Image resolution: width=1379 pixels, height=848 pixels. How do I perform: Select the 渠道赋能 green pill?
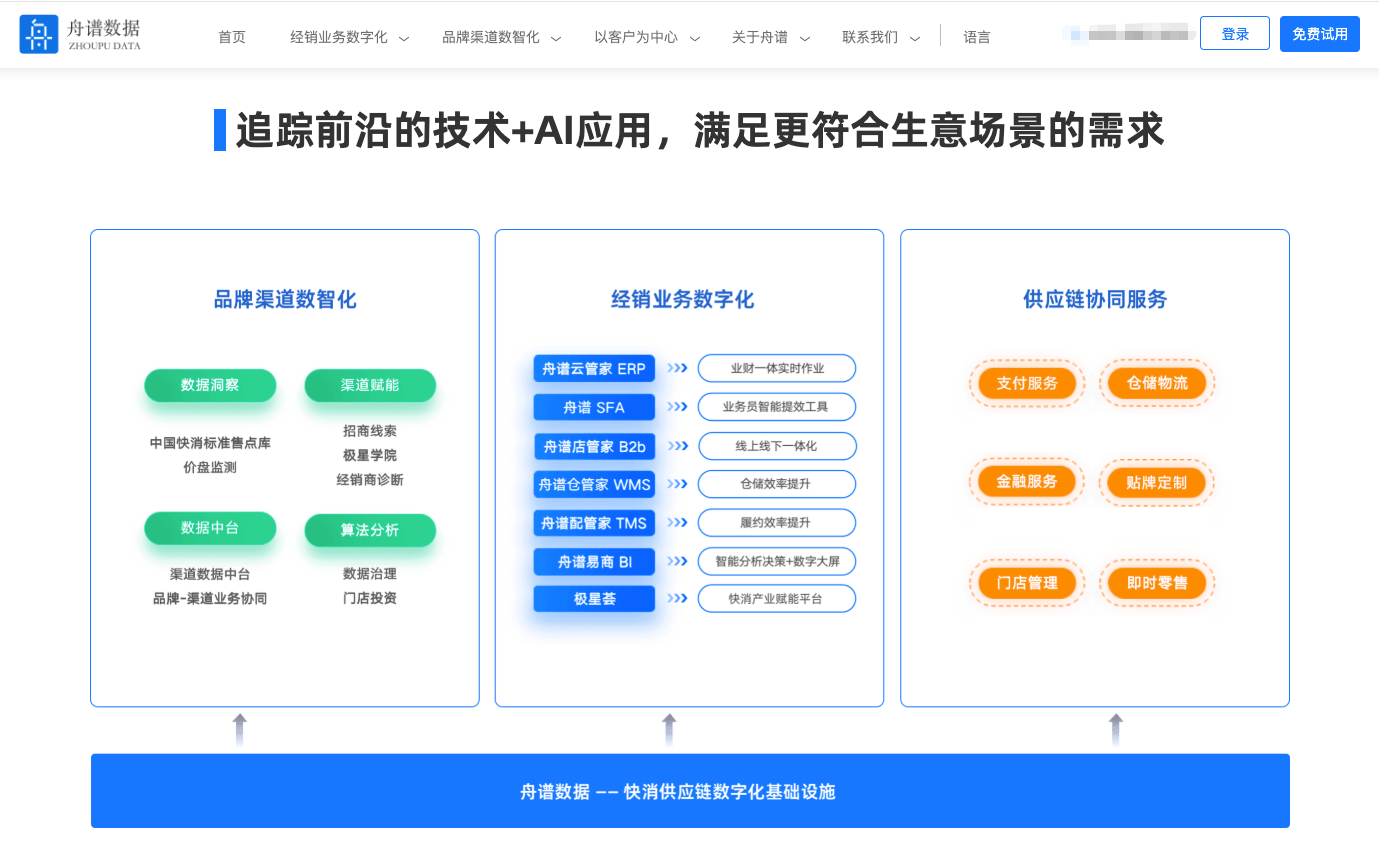[x=370, y=385]
